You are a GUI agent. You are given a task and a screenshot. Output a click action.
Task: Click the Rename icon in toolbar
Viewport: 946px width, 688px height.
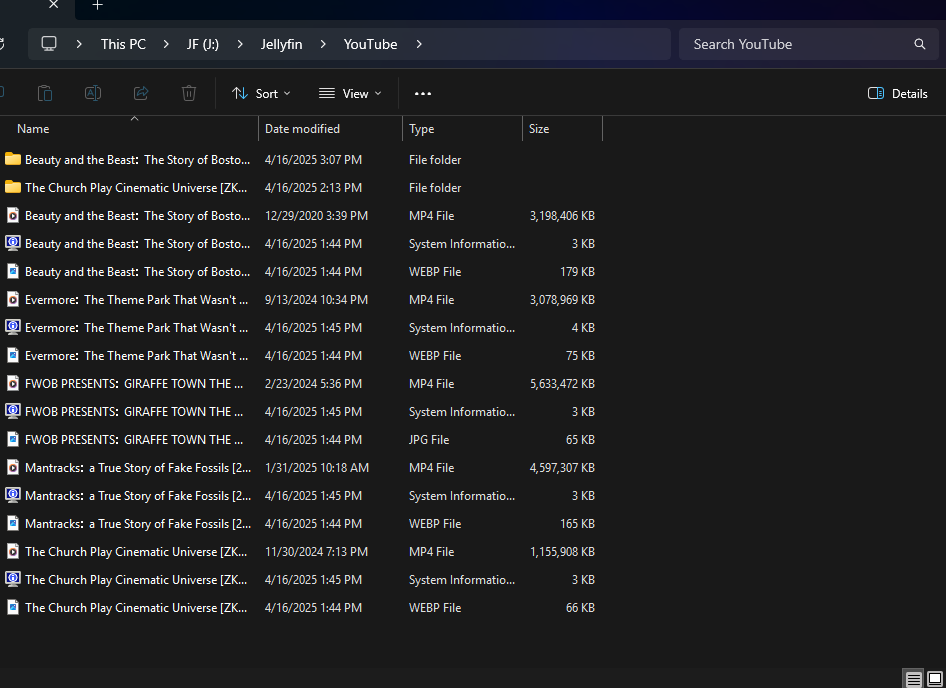pos(93,93)
